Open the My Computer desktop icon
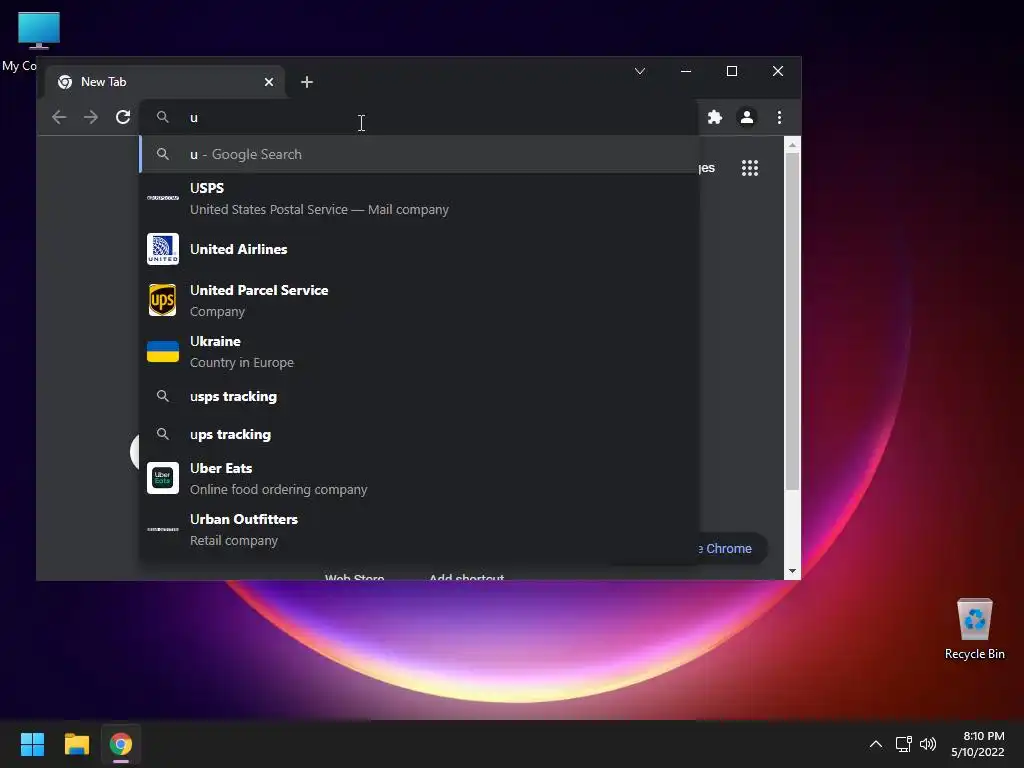Image resolution: width=1024 pixels, height=768 pixels. tap(38, 39)
